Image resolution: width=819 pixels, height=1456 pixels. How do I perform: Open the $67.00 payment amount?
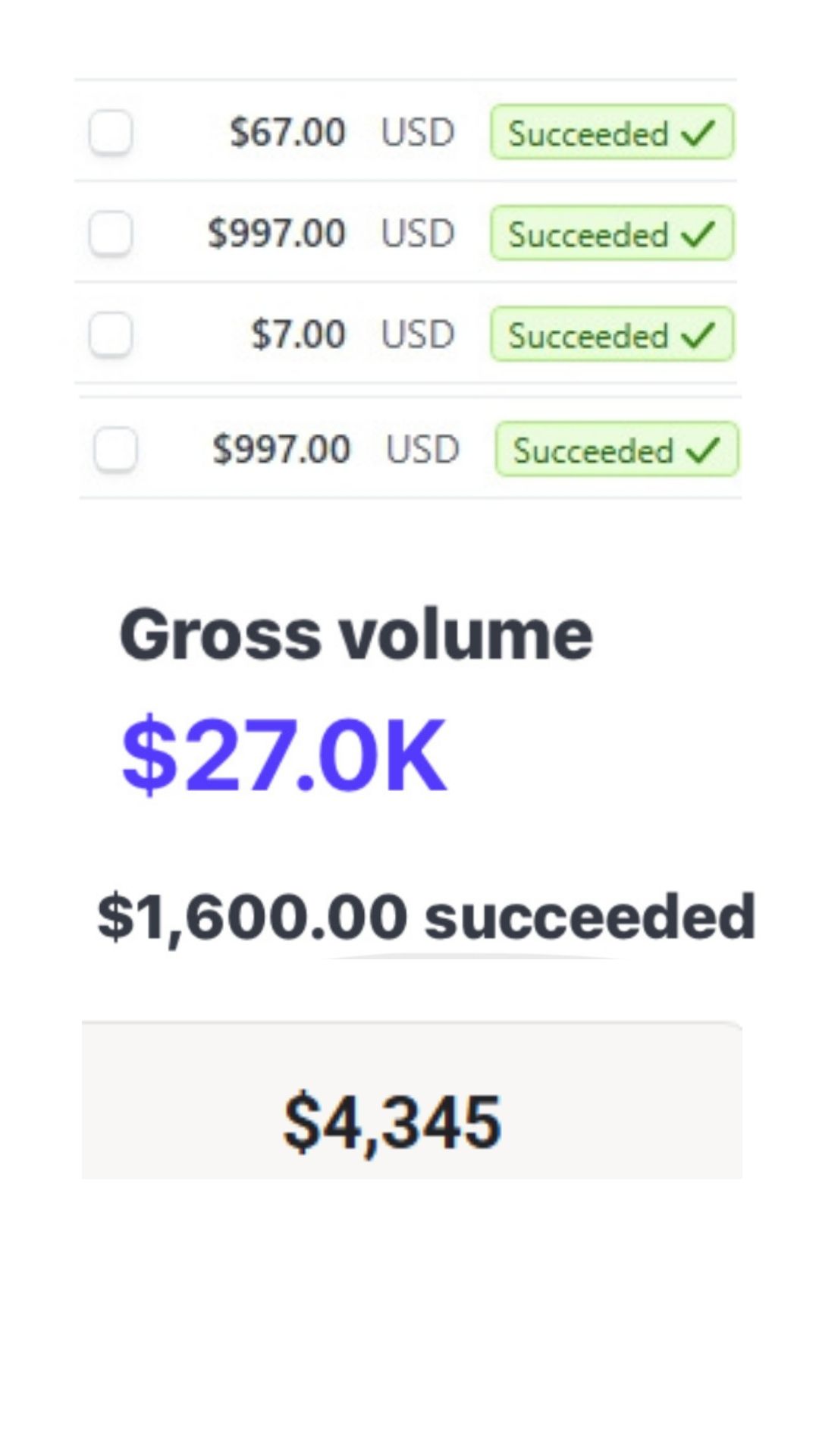(x=288, y=132)
